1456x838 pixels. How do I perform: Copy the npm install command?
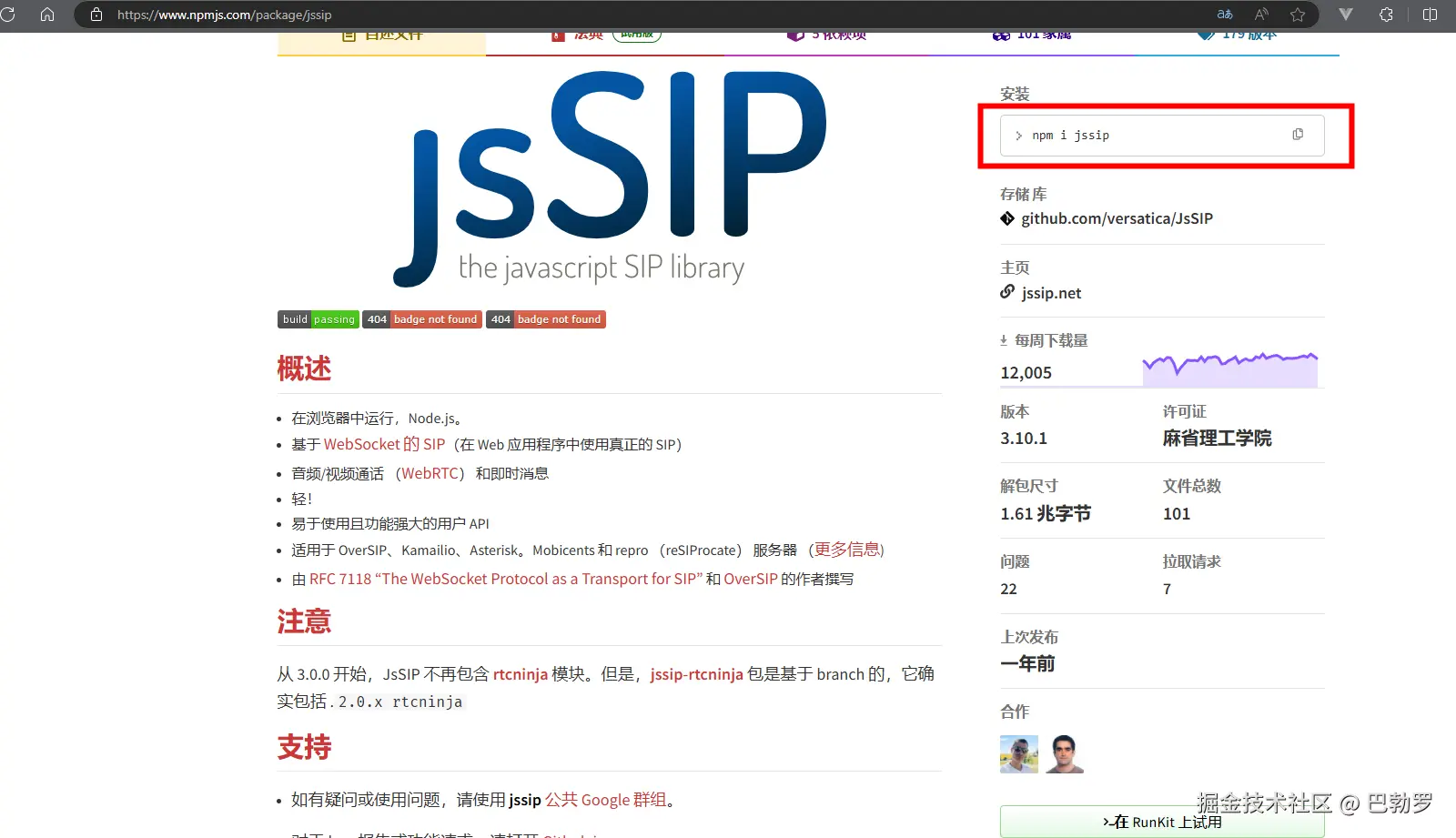tap(1297, 134)
